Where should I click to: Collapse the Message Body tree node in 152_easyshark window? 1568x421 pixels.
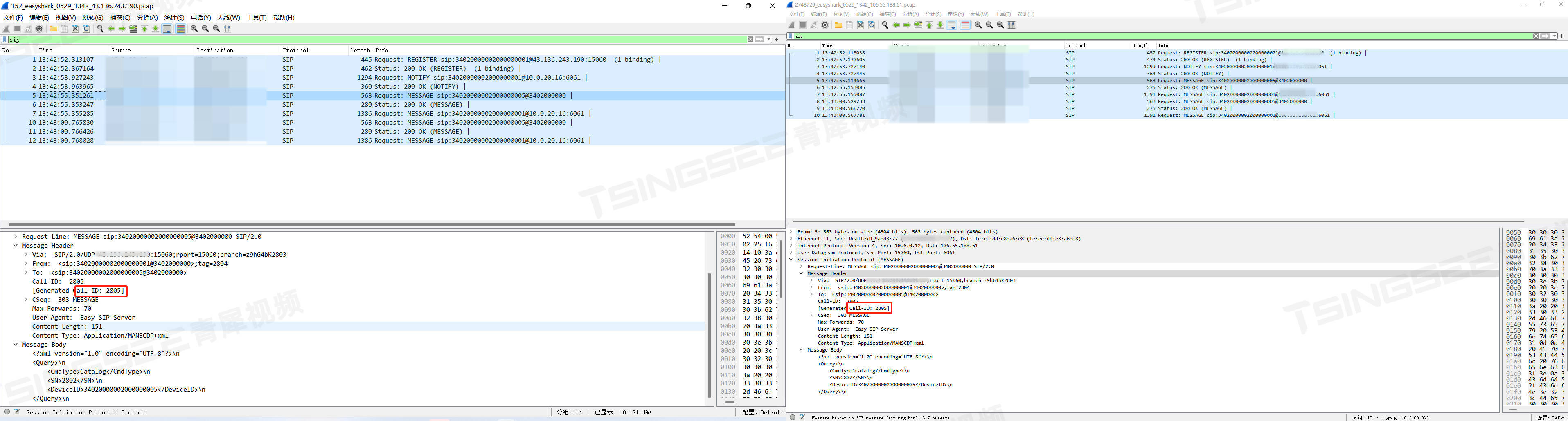pos(15,344)
